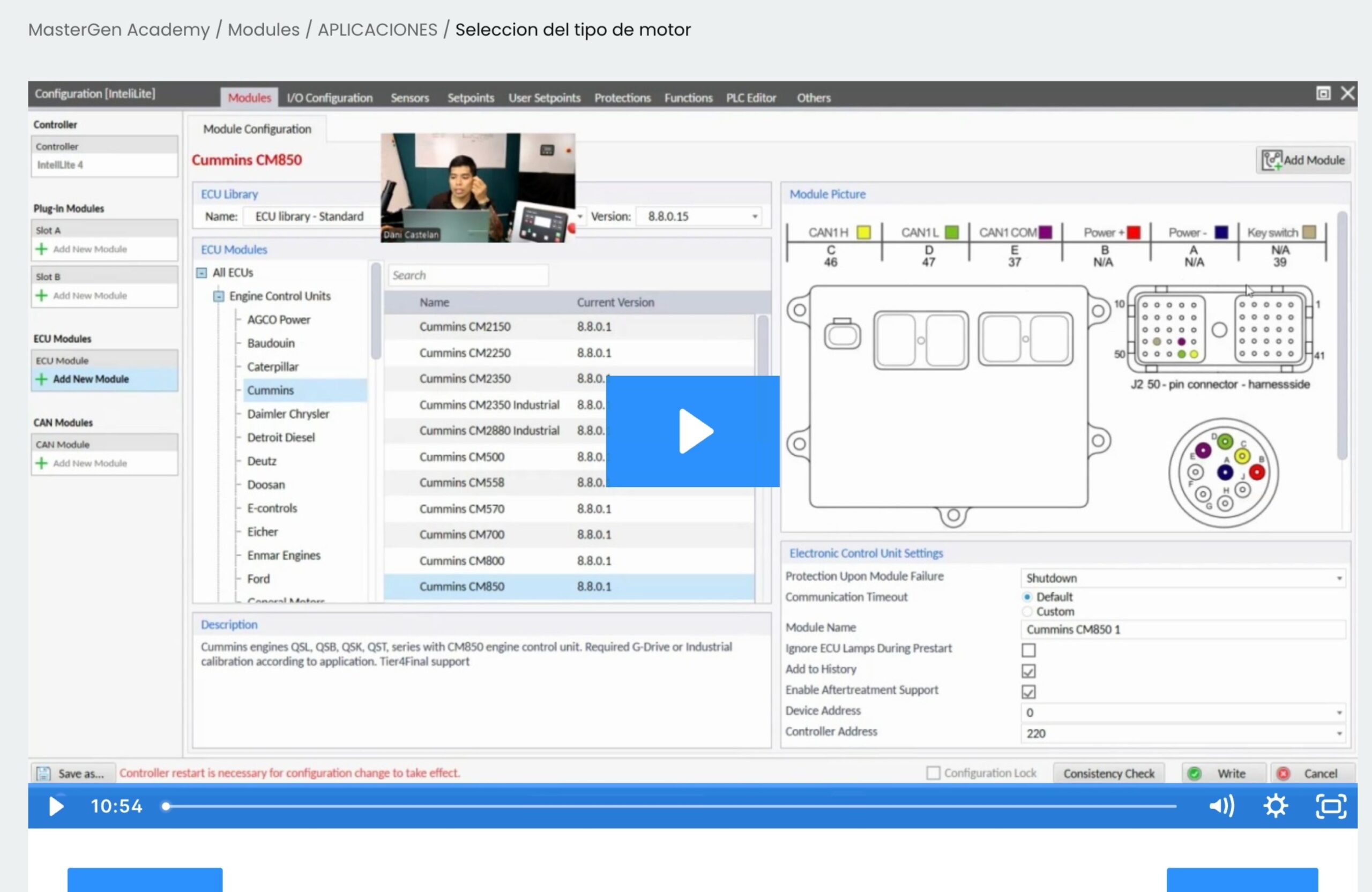Click the Save as... button label

(81, 773)
